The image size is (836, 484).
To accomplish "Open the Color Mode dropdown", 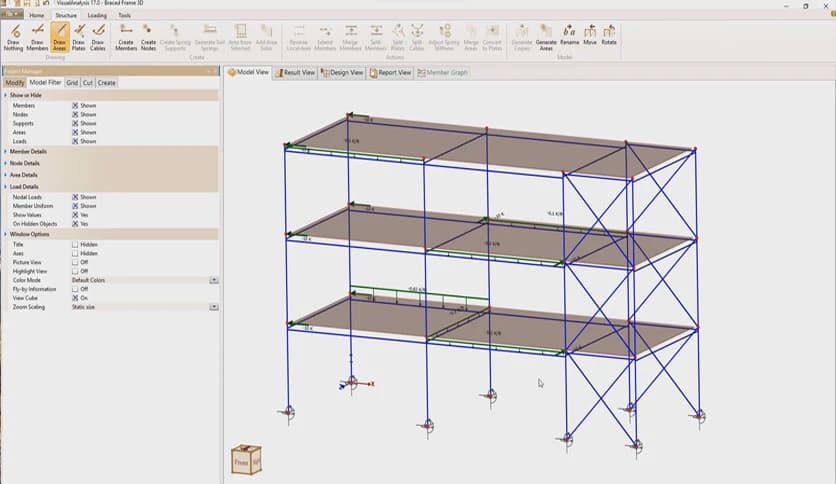I will [x=214, y=280].
